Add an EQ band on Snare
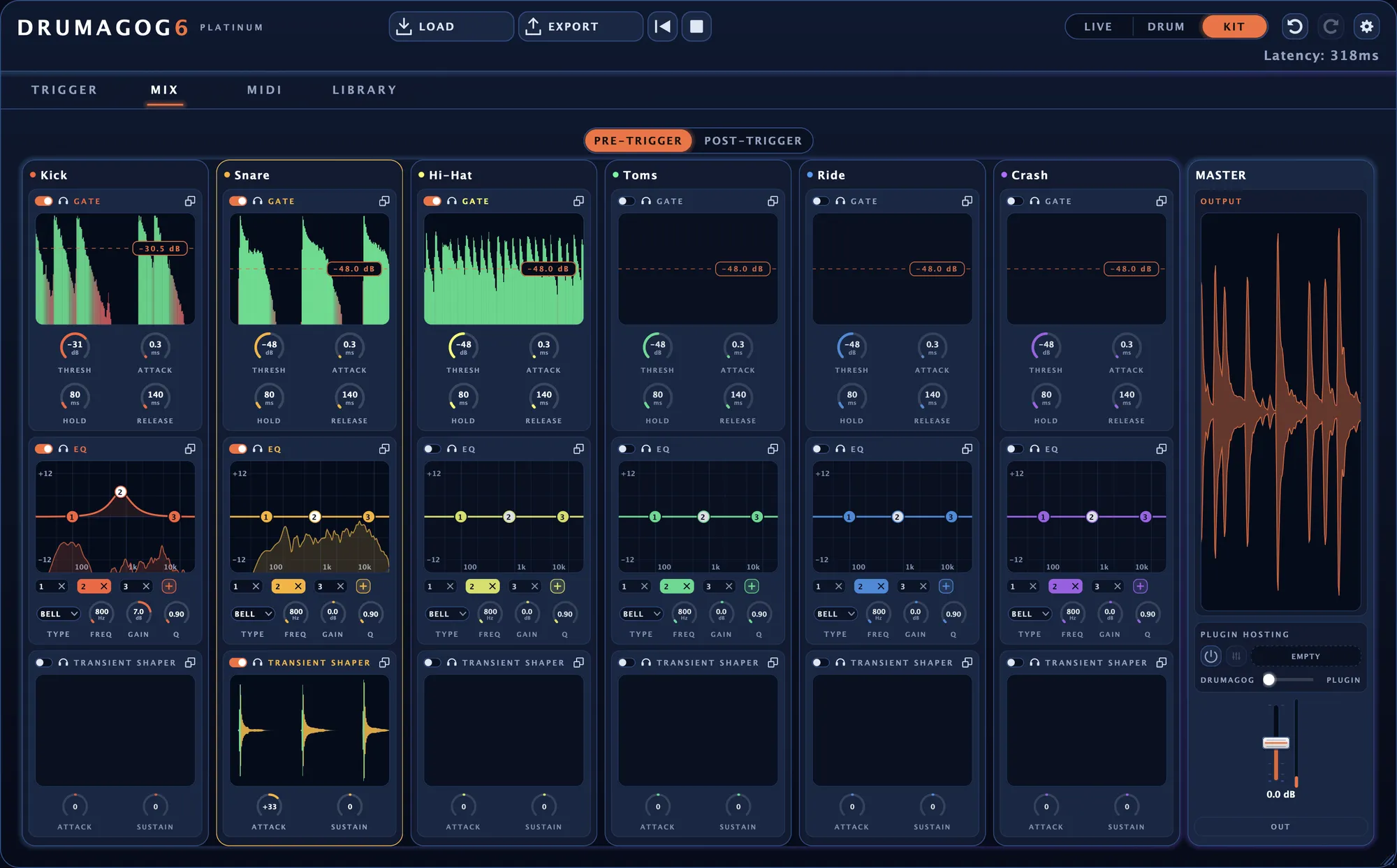This screenshot has width=1397, height=868. point(363,587)
